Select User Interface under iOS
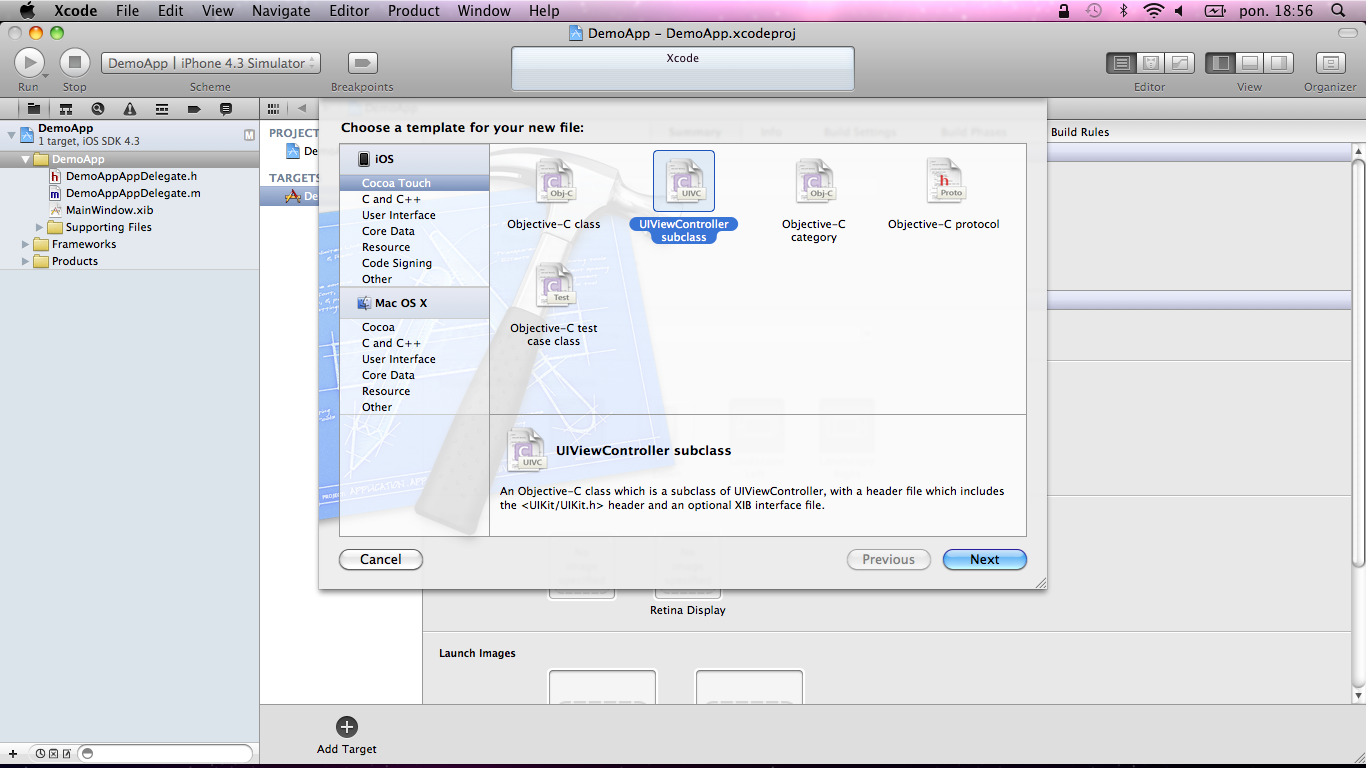Viewport: 1366px width, 768px height. click(x=398, y=215)
